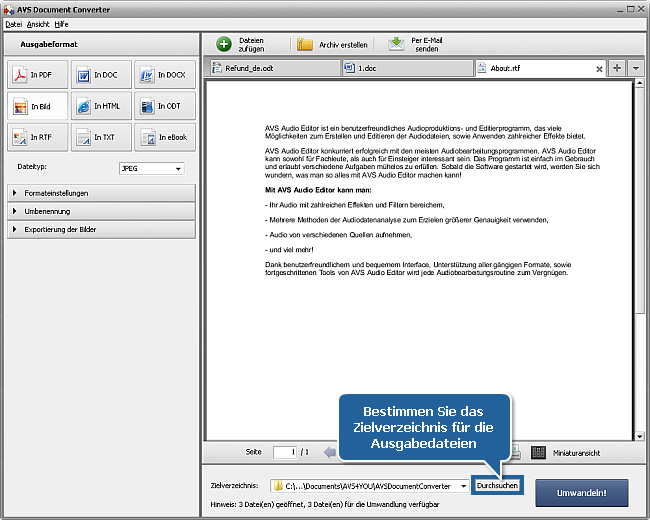Click the Durchsuchen browse button
Viewport: 650px width, 520px height.
click(x=497, y=486)
